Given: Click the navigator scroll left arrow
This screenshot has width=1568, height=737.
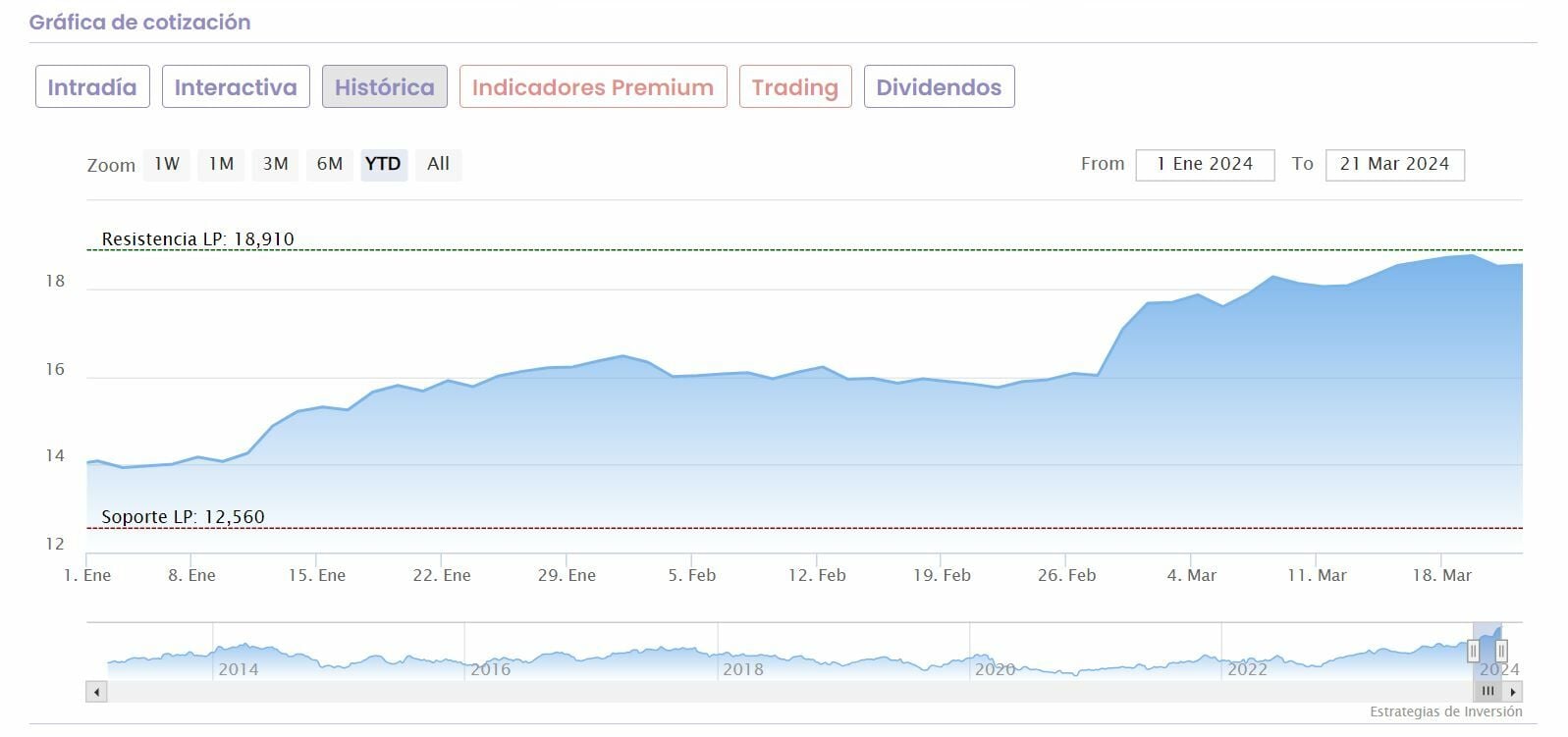Looking at the screenshot, I should tap(96, 692).
